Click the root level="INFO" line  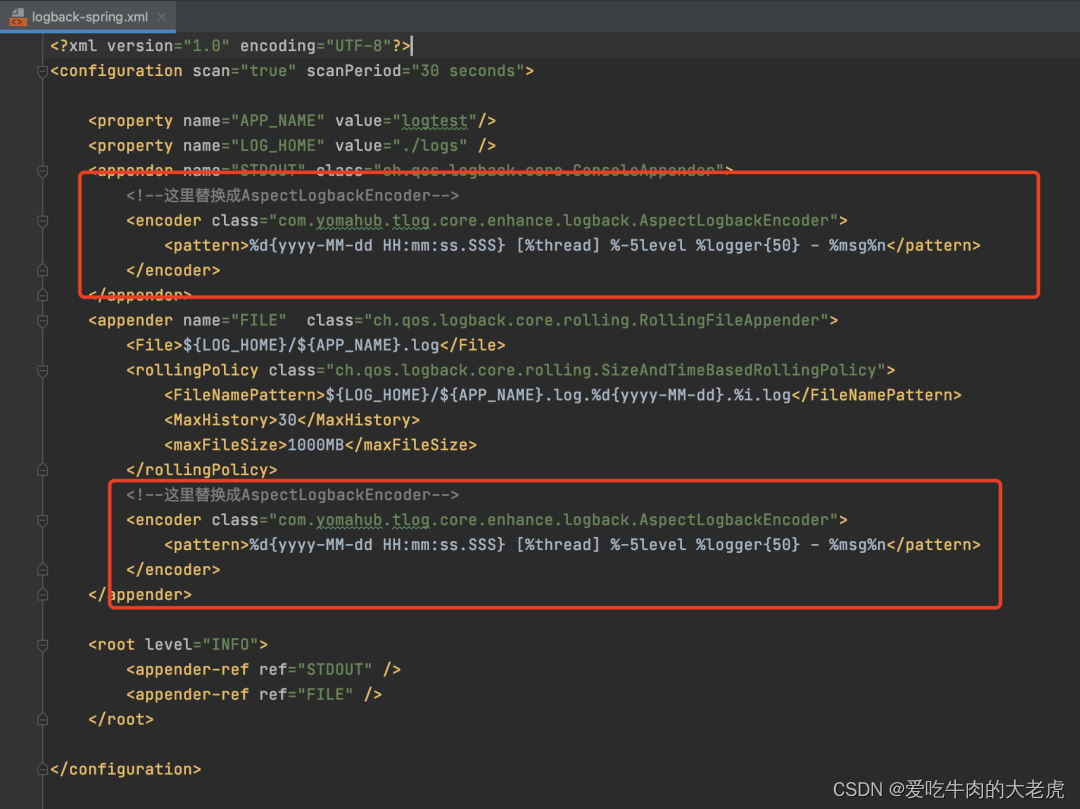point(178,644)
